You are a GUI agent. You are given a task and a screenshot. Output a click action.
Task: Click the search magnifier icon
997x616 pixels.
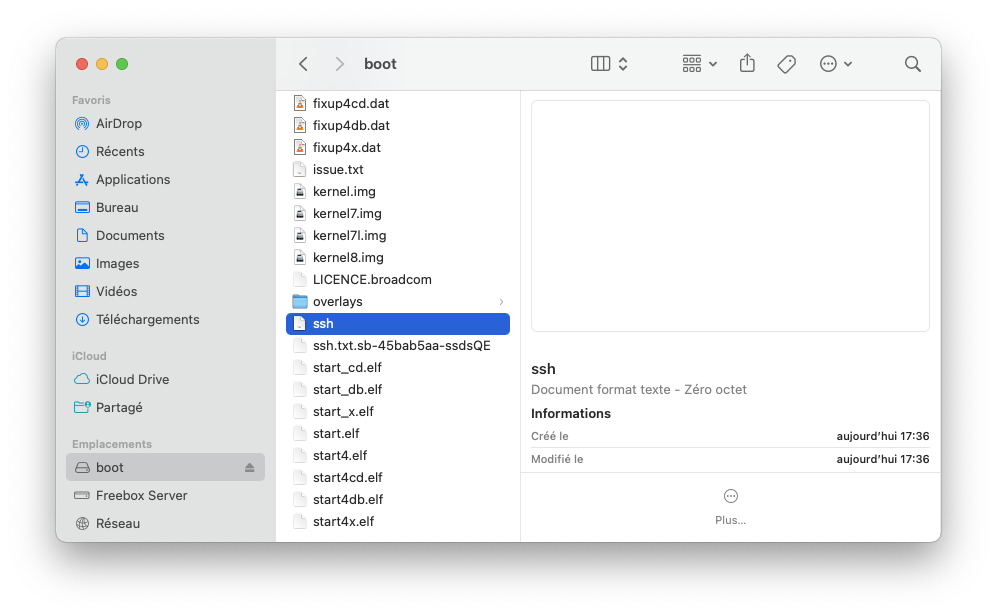pos(912,64)
